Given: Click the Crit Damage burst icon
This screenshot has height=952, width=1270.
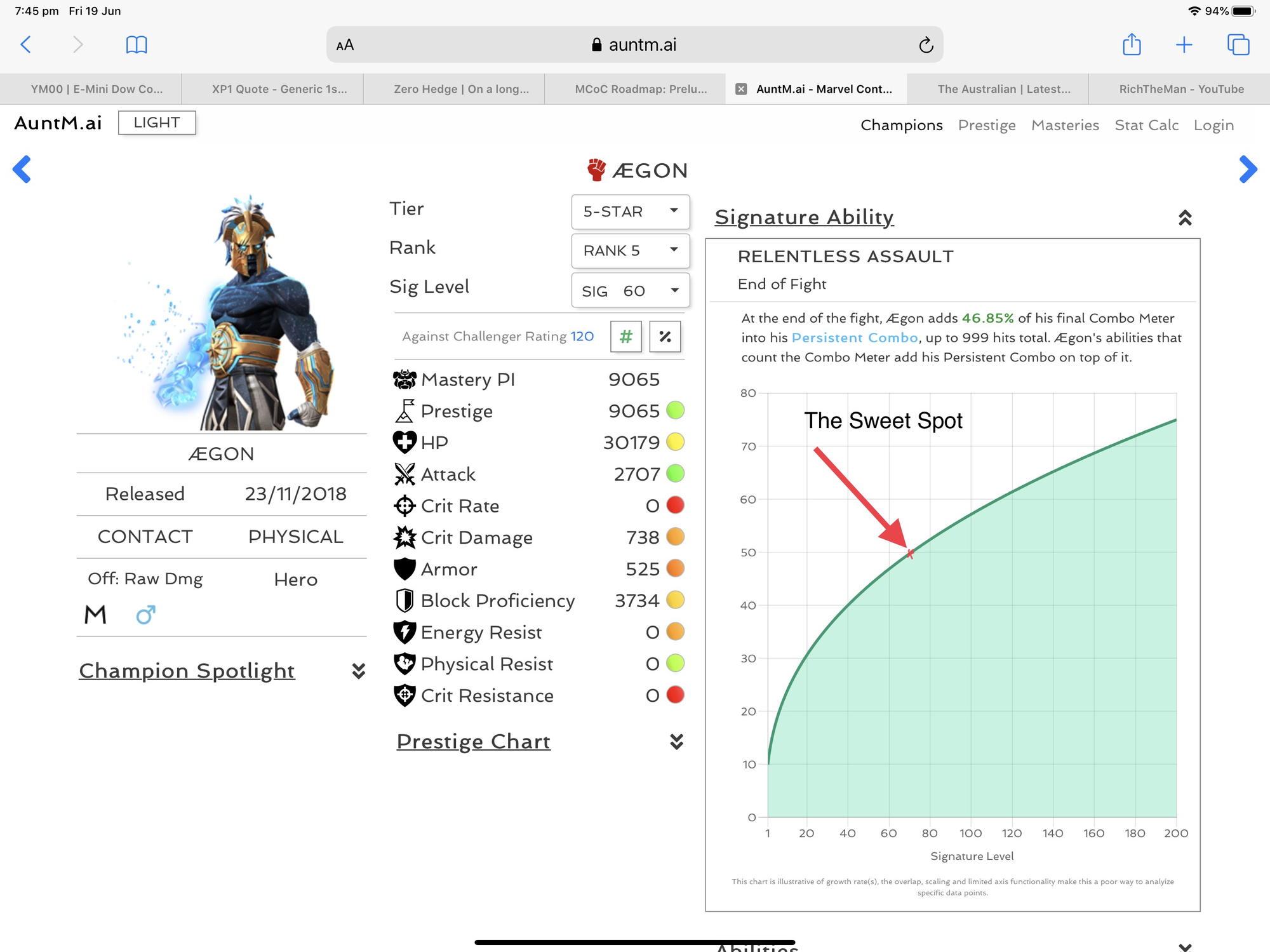Looking at the screenshot, I should coord(404,537).
